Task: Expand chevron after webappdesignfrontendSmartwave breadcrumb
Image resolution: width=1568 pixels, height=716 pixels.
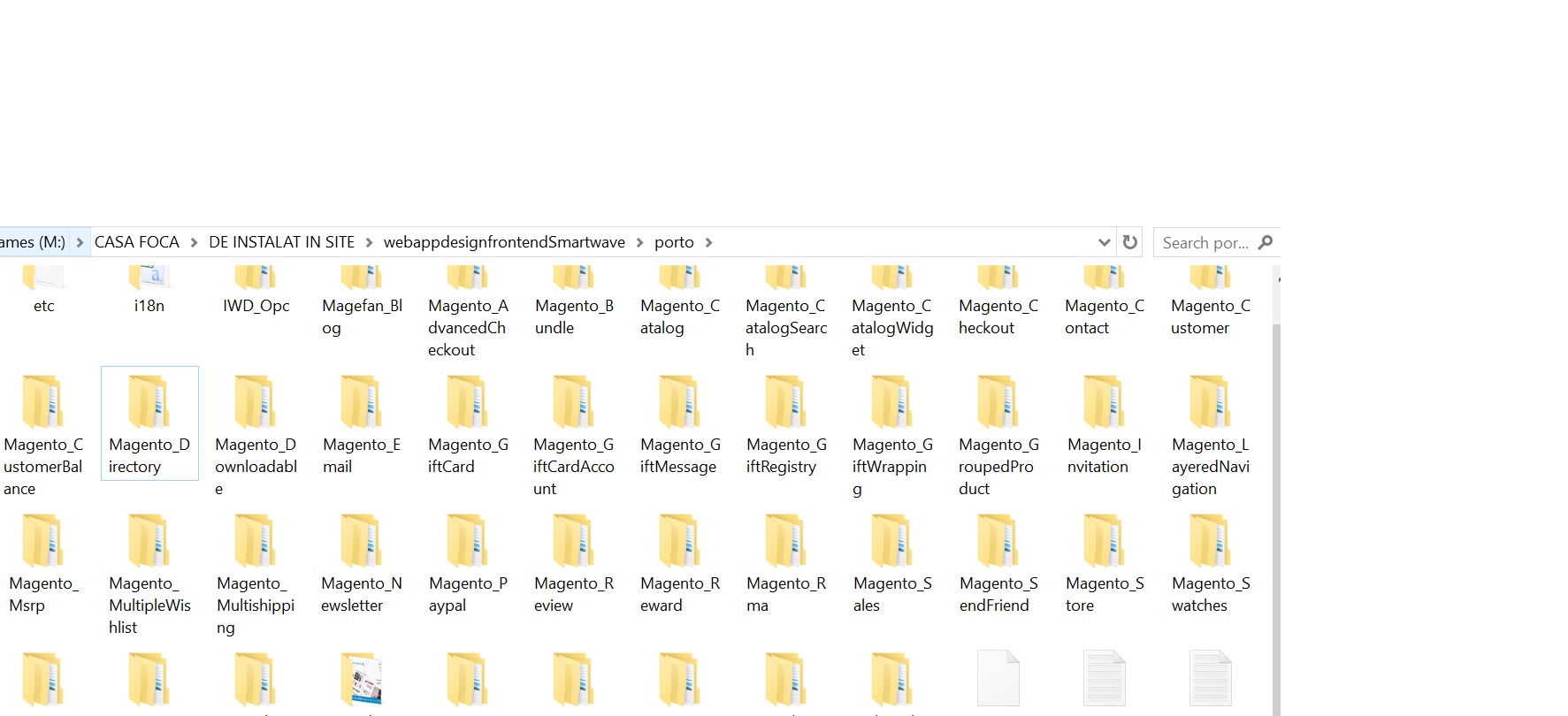Action: tap(639, 242)
